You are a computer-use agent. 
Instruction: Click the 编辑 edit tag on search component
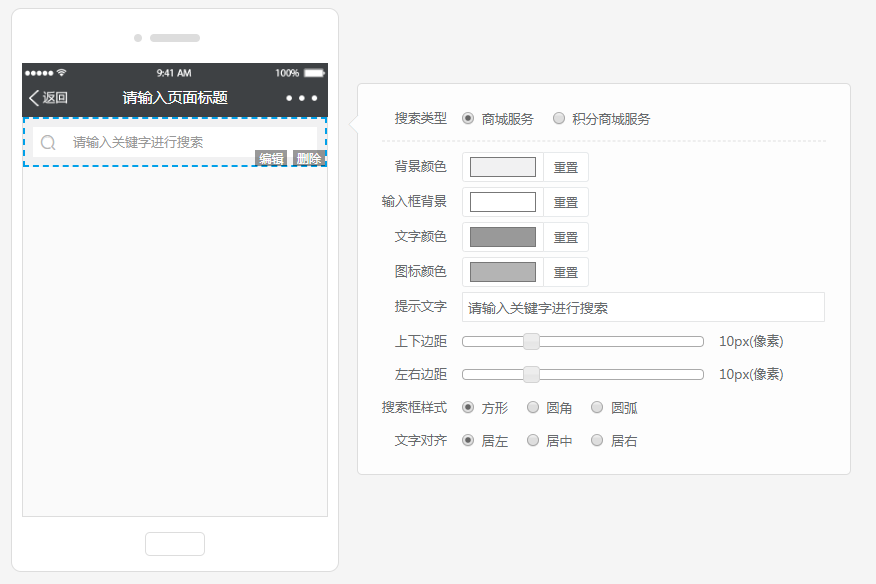point(271,159)
